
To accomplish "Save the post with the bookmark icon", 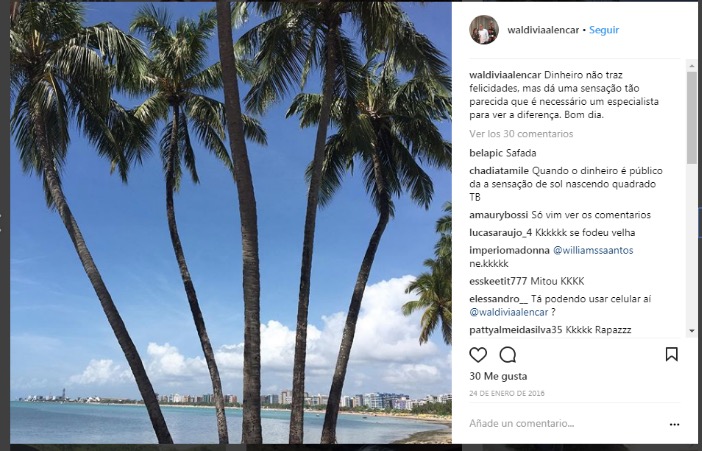I will click(x=672, y=354).
